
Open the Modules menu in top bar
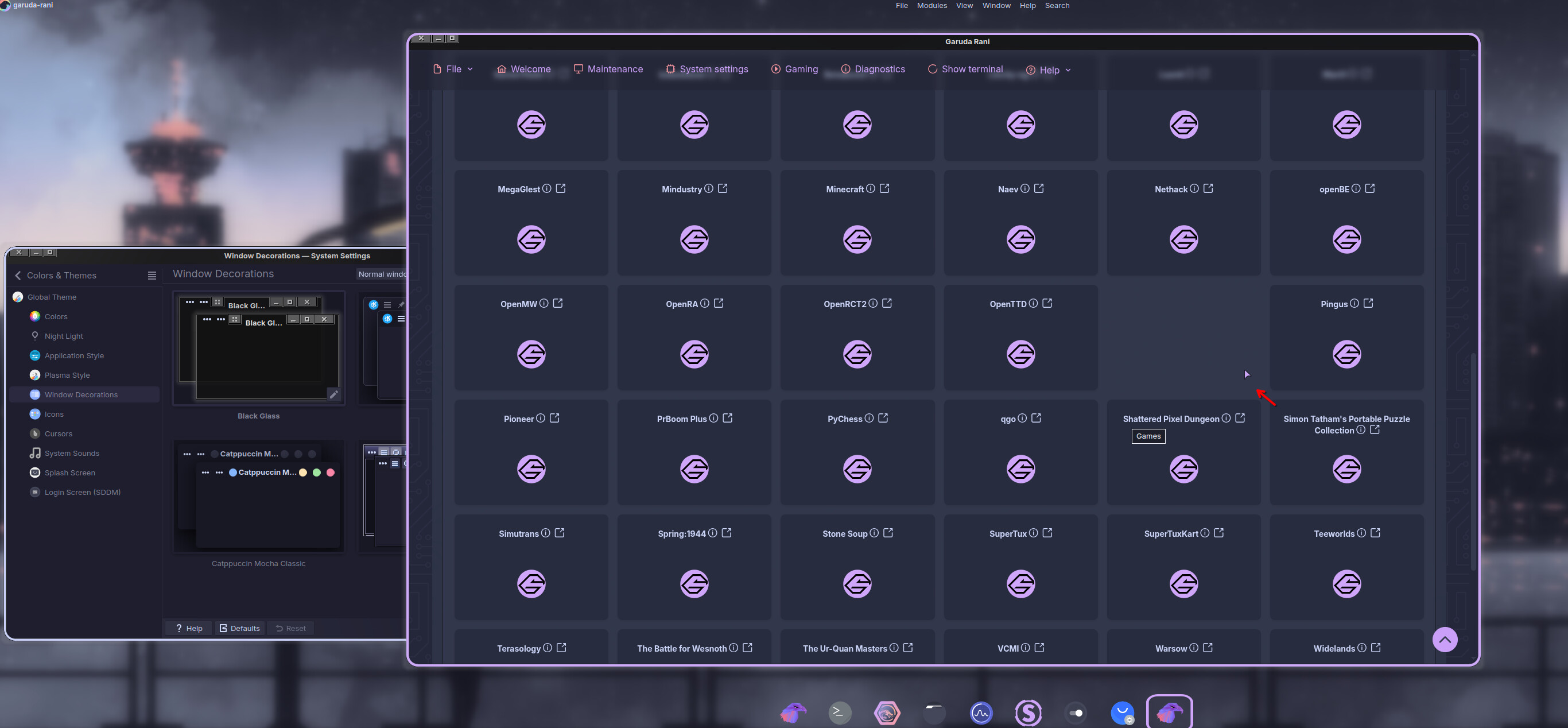[x=932, y=6]
